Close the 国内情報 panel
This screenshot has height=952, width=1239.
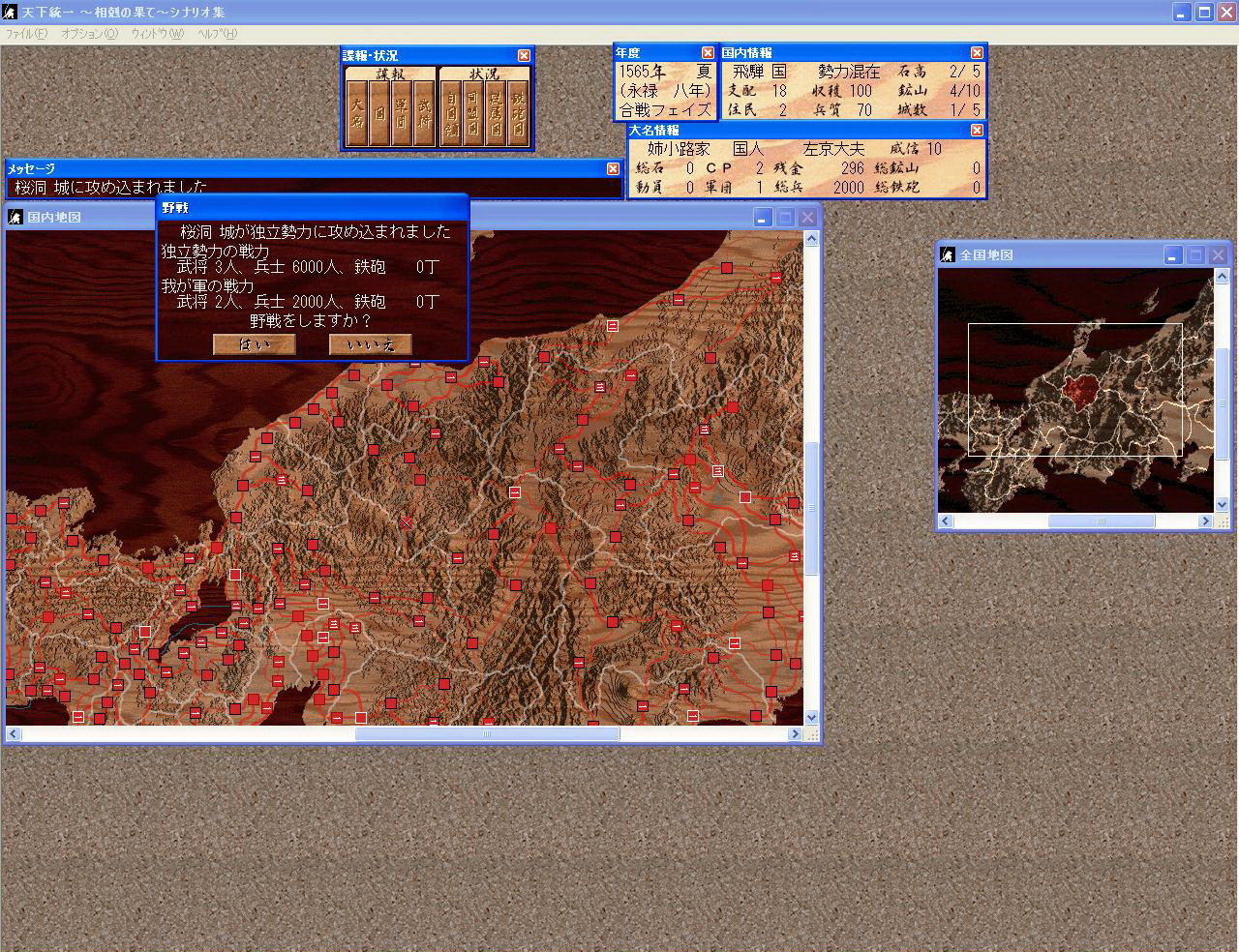click(977, 52)
